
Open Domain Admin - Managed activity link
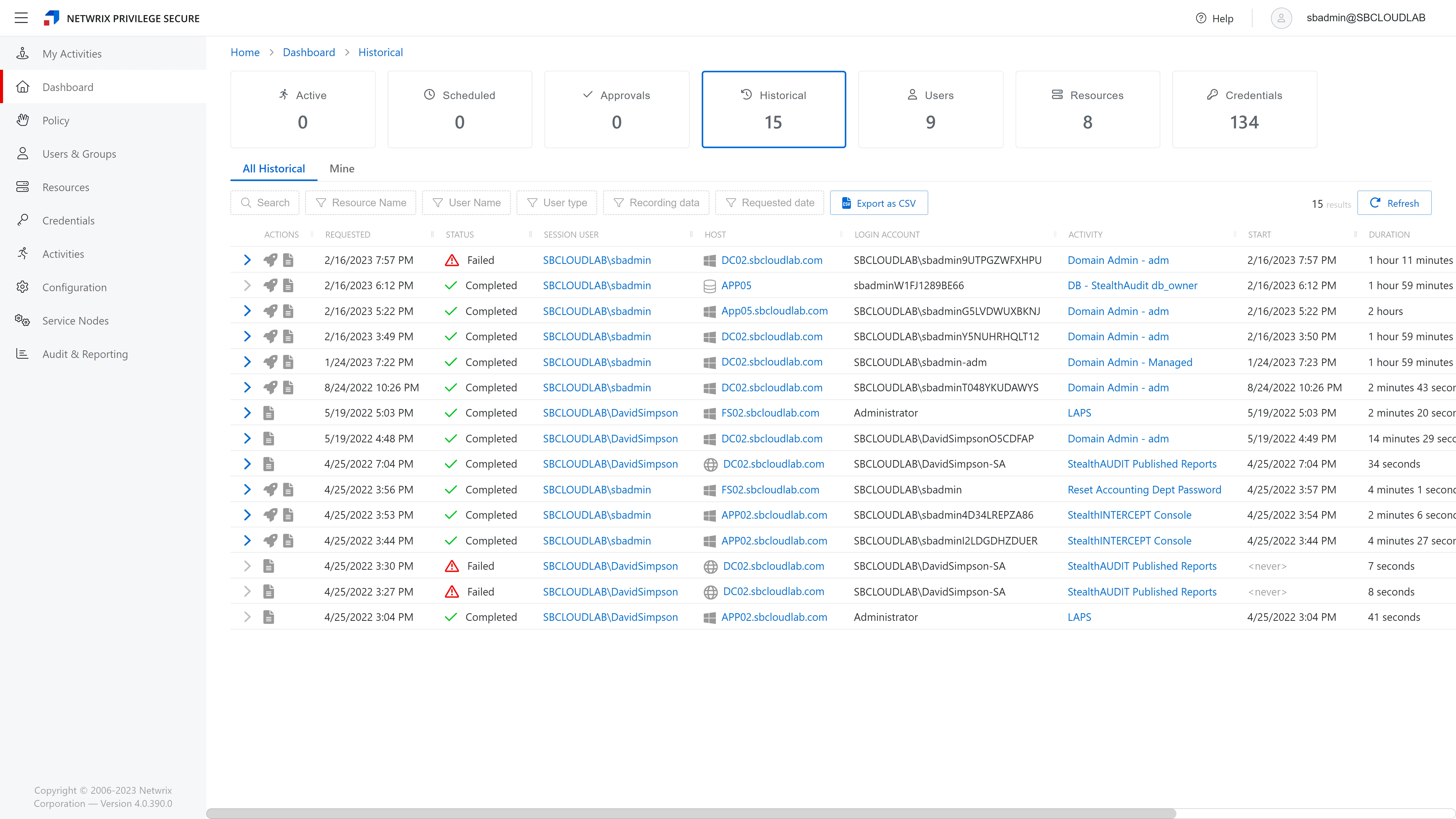tap(1130, 362)
